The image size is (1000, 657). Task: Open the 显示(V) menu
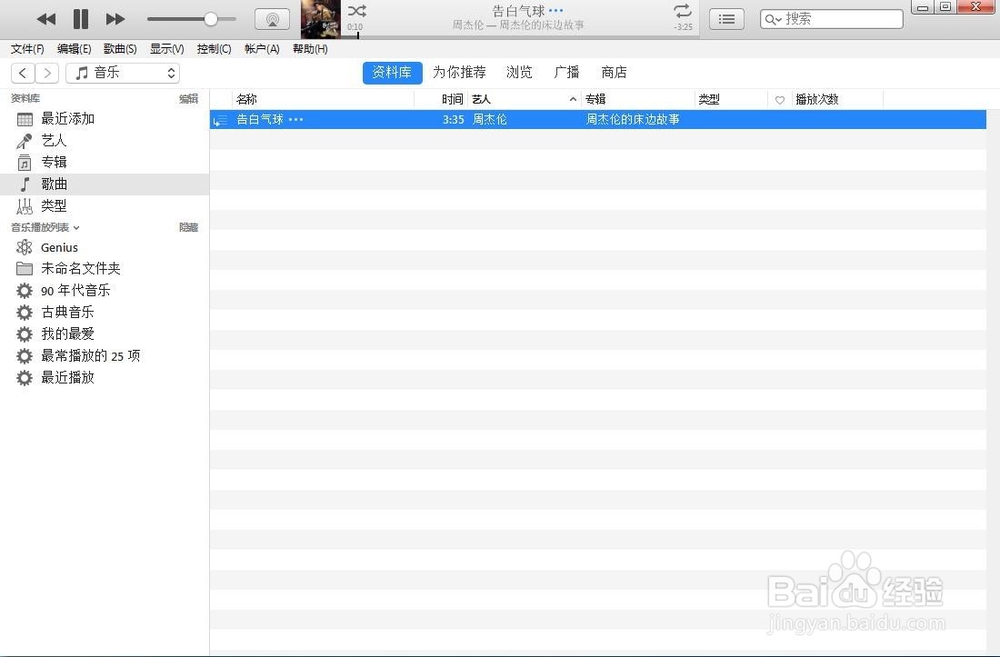tap(166, 49)
